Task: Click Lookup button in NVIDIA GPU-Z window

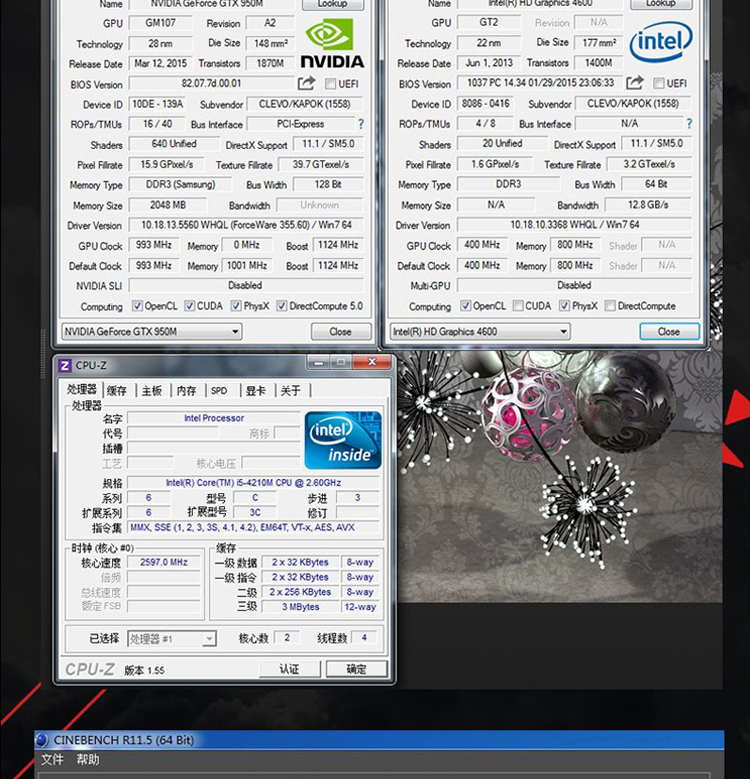Action: click(333, 4)
